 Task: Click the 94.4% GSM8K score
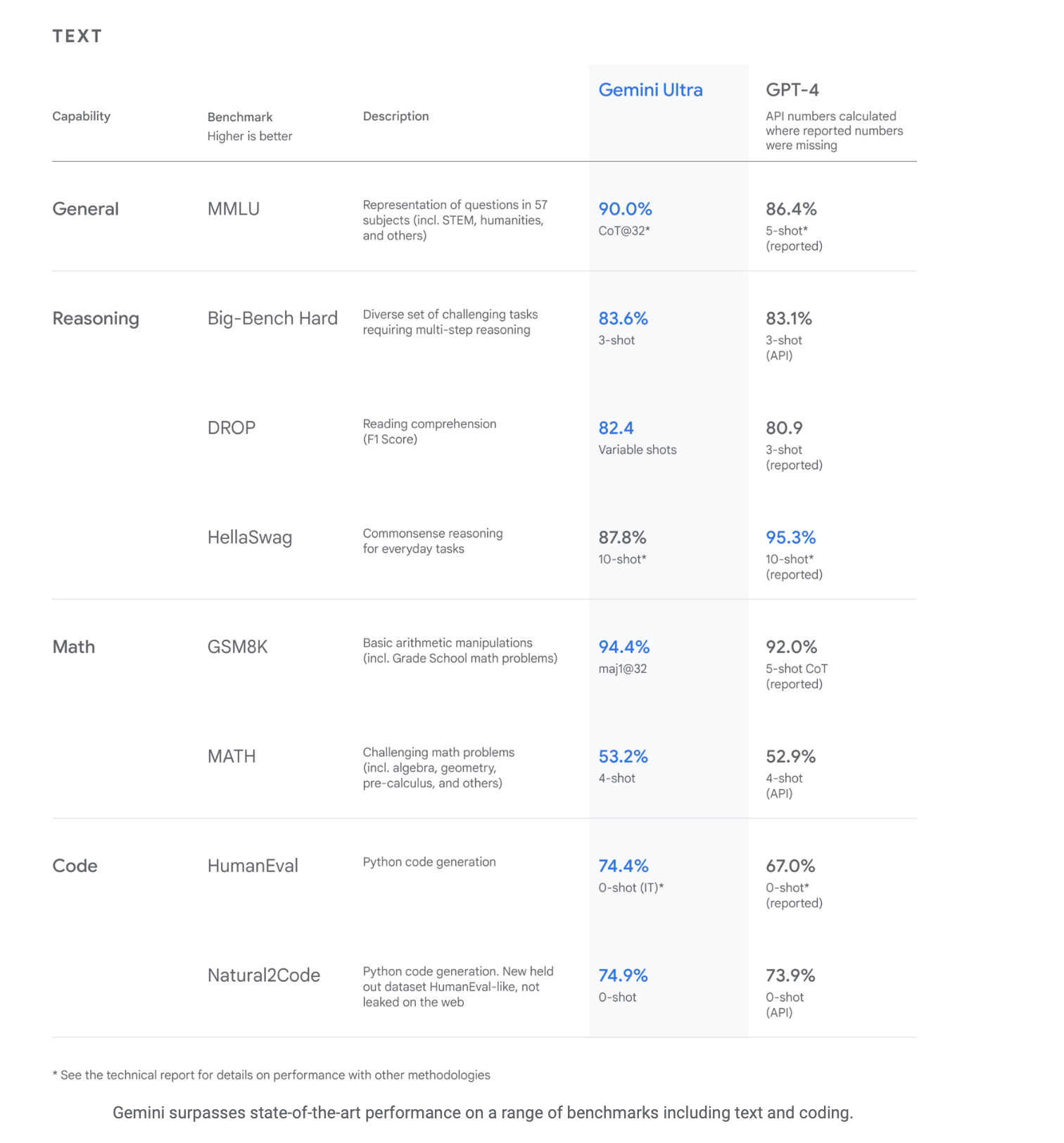[624, 647]
